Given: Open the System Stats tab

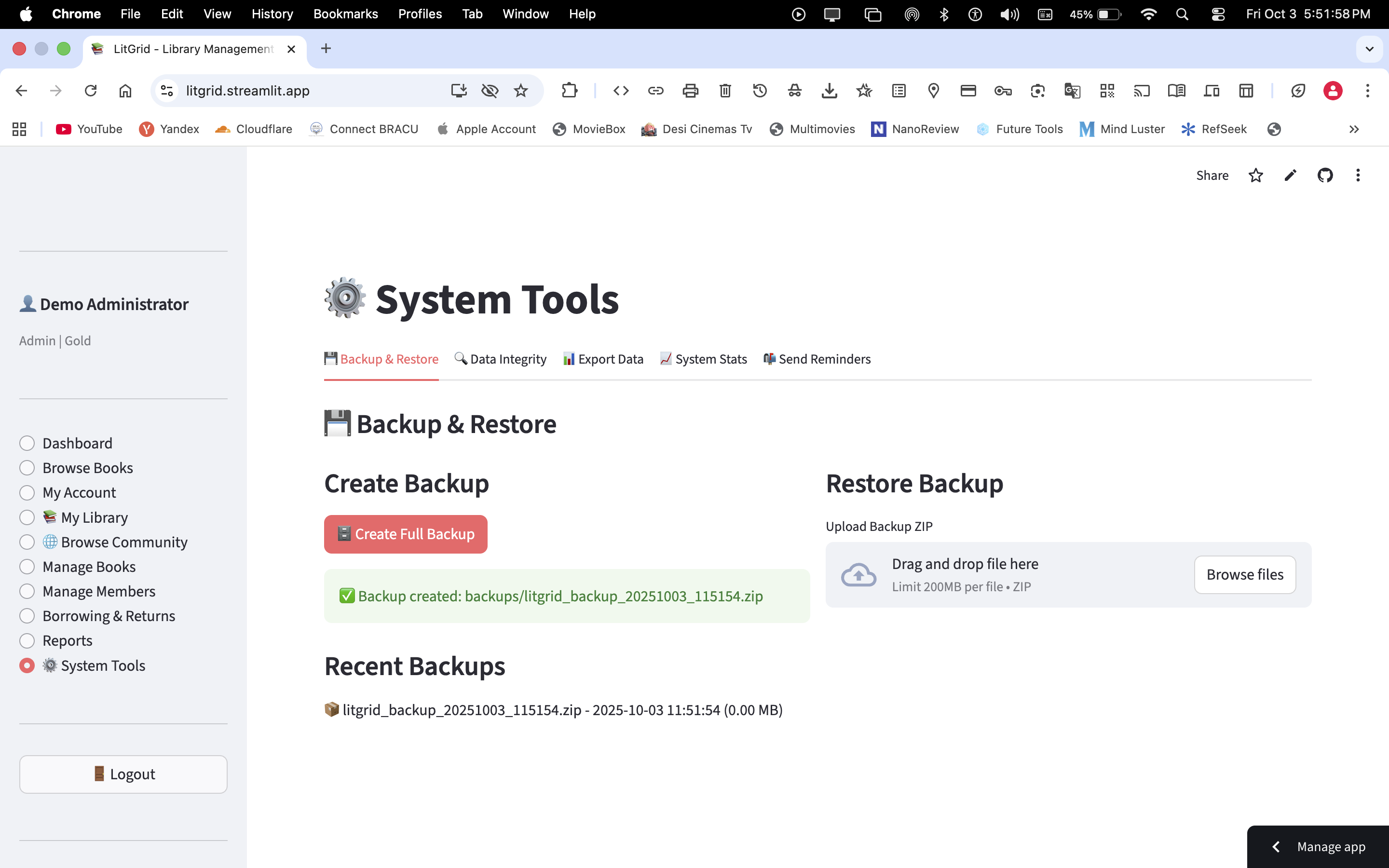Looking at the screenshot, I should 703,359.
